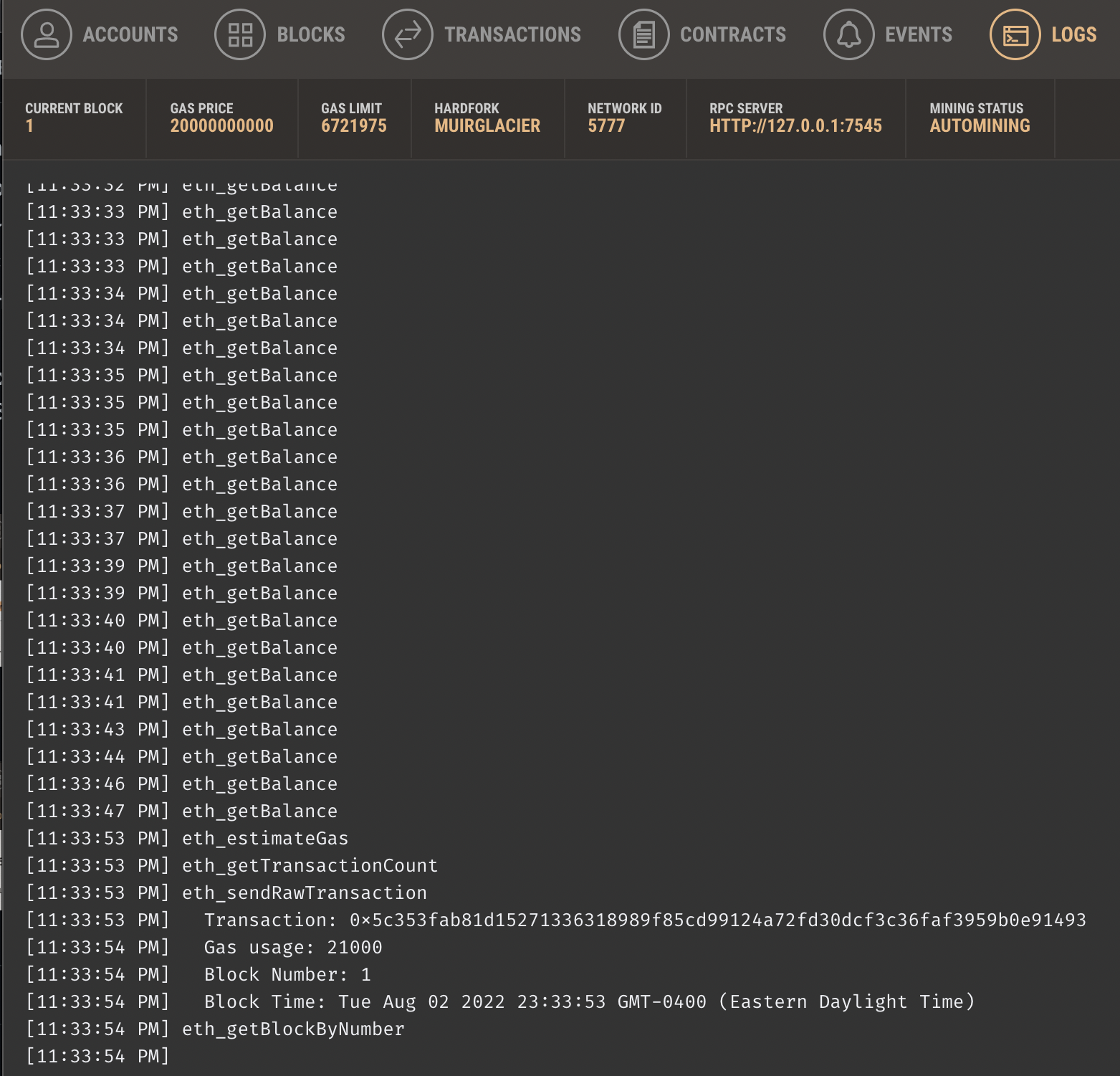Open the Blocks grid icon
Viewport: 1120px width, 1076px height.
point(240,34)
